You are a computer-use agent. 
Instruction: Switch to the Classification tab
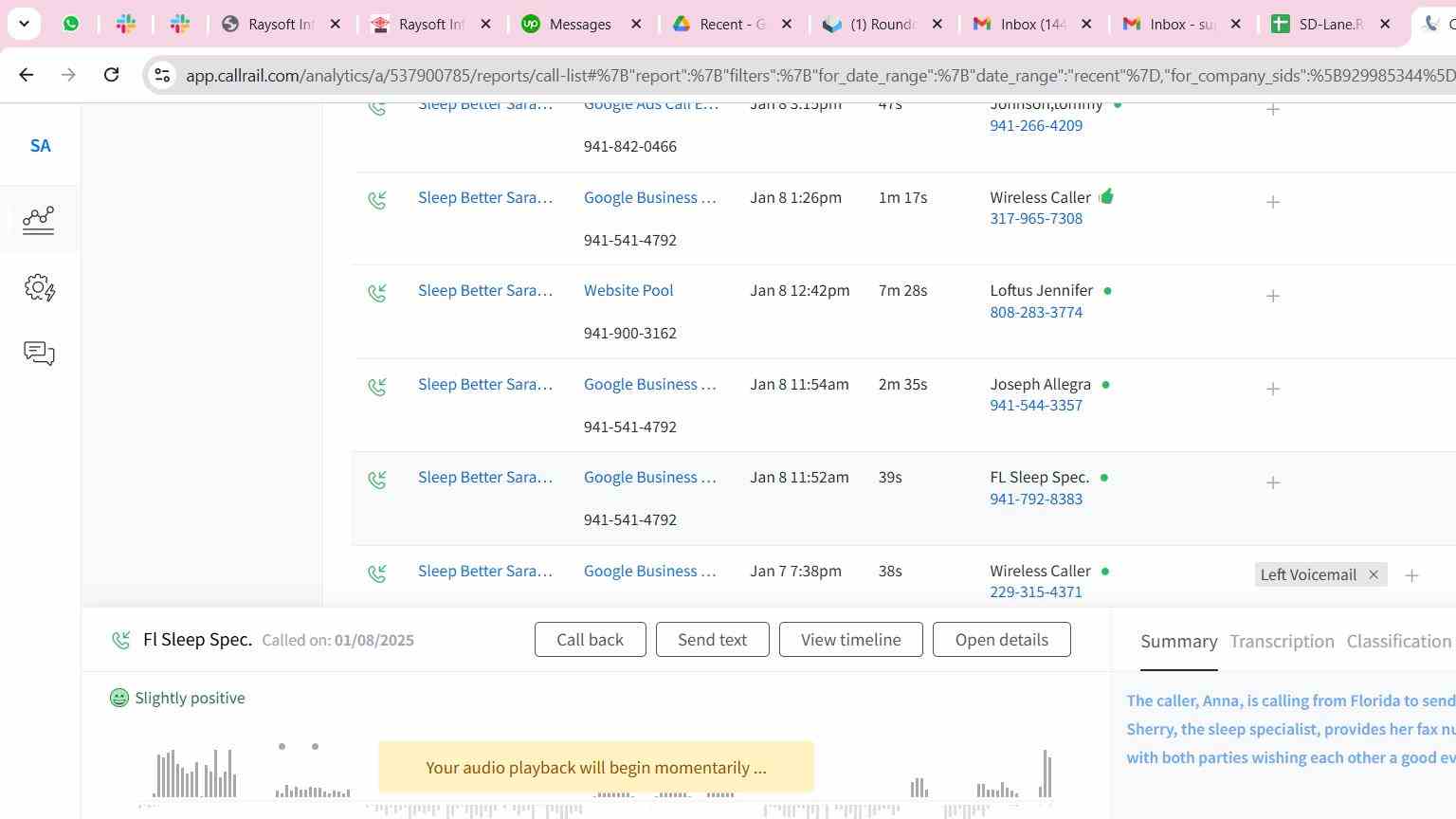tap(1399, 642)
